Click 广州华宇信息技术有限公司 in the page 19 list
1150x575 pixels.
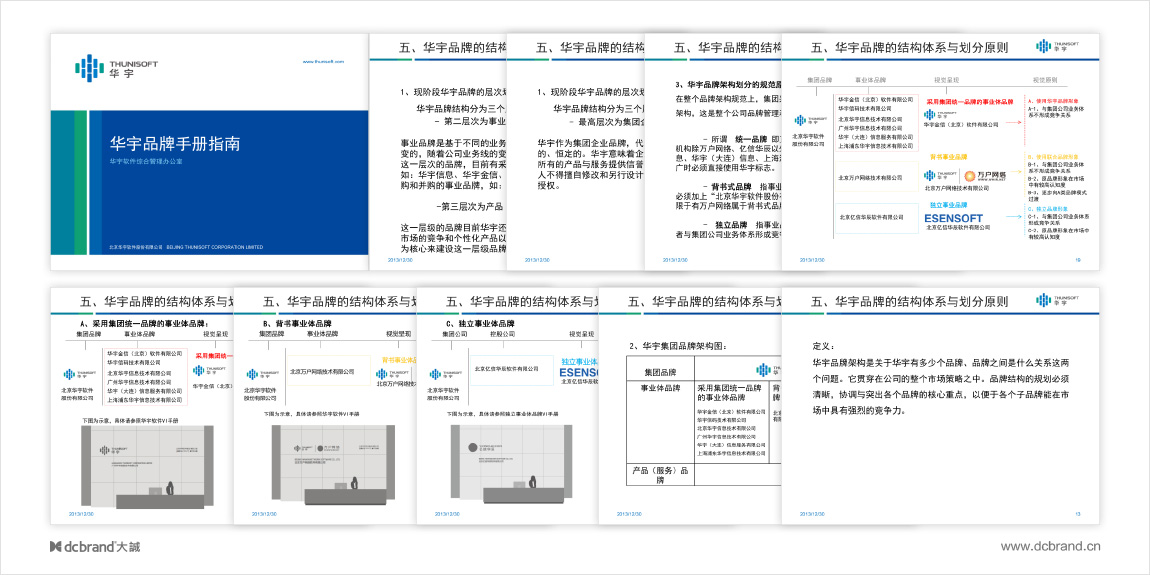pyautogui.click(x=871, y=127)
